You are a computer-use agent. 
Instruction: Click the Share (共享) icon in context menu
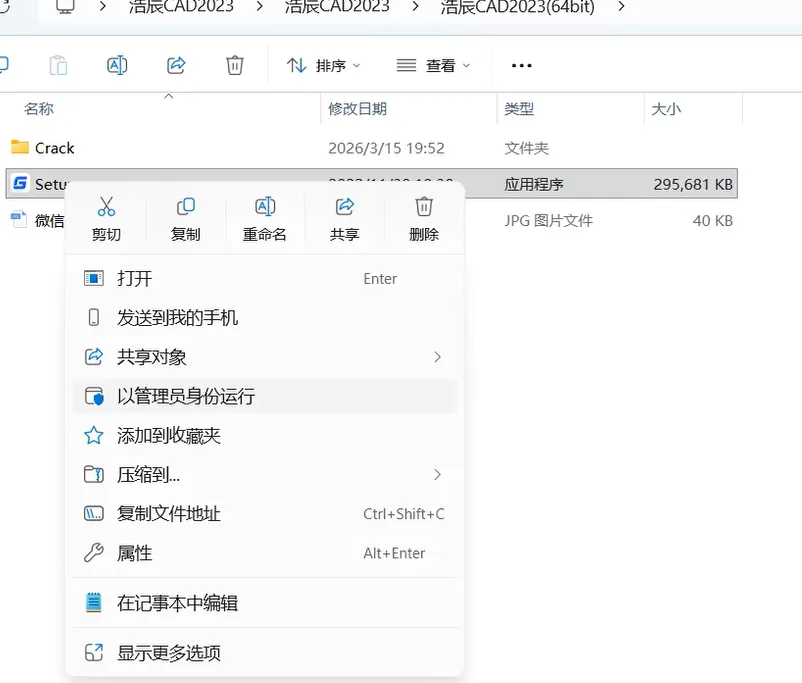pos(345,207)
